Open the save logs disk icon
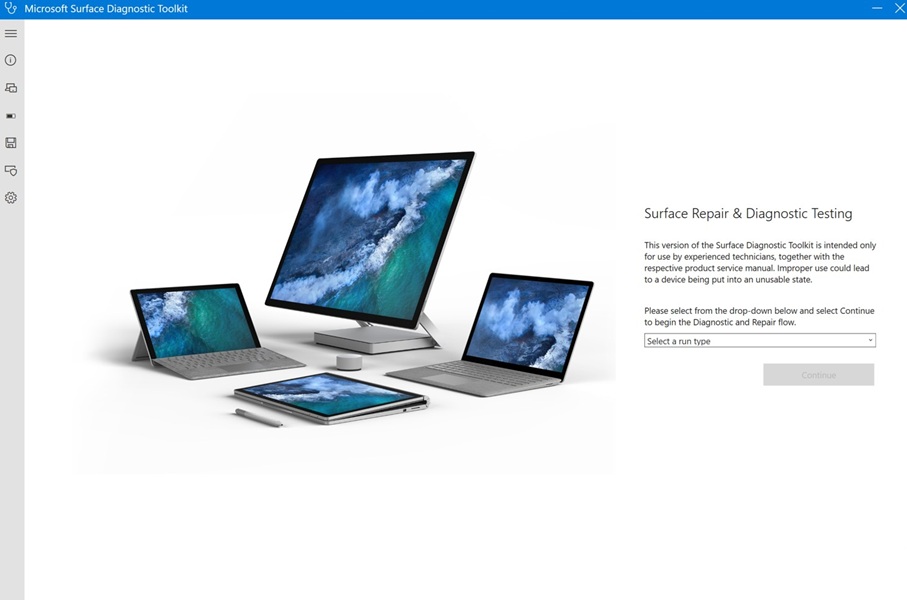This screenshot has height=600, width=907. coord(11,143)
